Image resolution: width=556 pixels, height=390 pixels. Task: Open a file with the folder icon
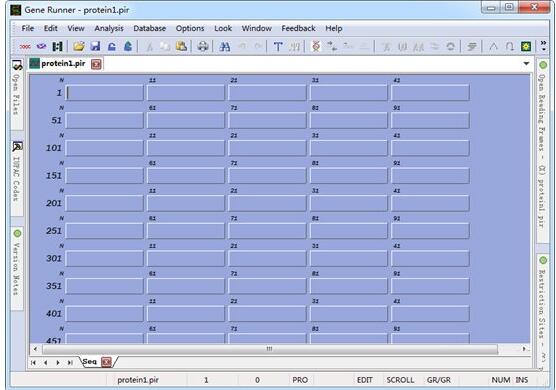tap(79, 46)
